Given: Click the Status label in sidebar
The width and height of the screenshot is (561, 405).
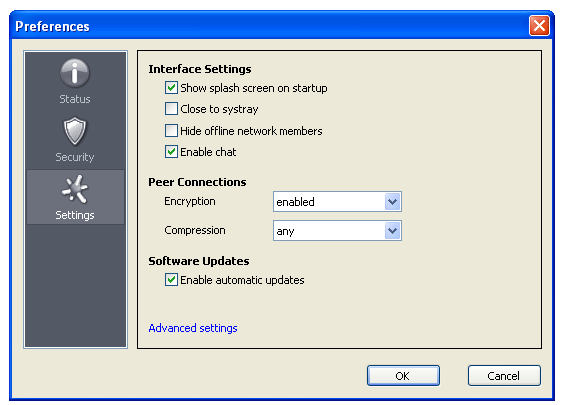Looking at the screenshot, I should coord(75,99).
